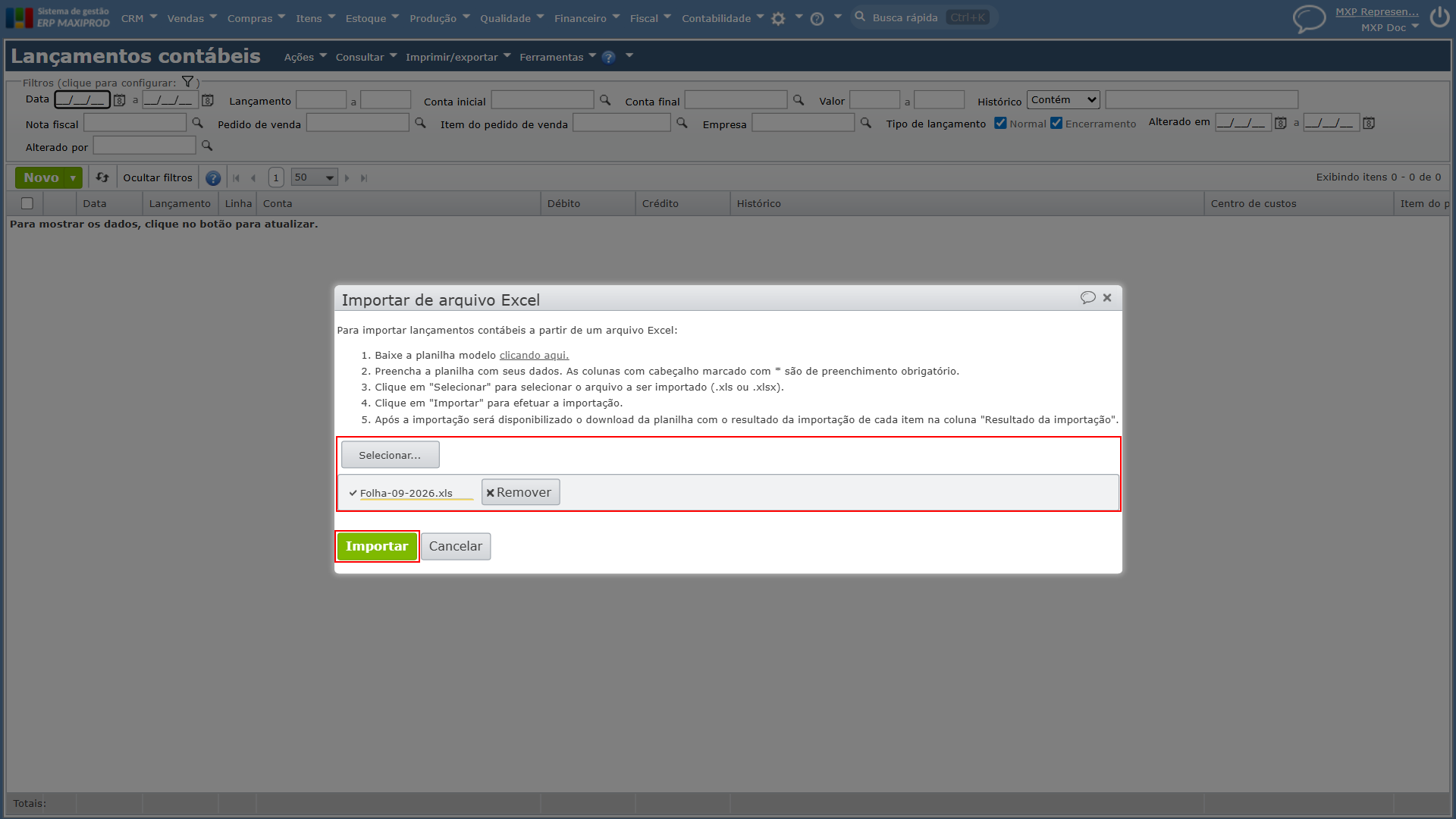Image resolution: width=1456 pixels, height=819 pixels.
Task: Open the Ferramentas menu
Action: click(557, 57)
